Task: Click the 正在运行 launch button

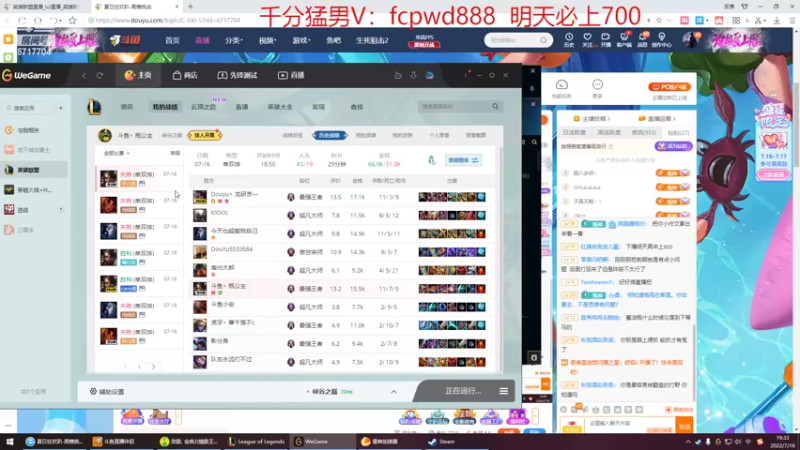Action: click(463, 391)
